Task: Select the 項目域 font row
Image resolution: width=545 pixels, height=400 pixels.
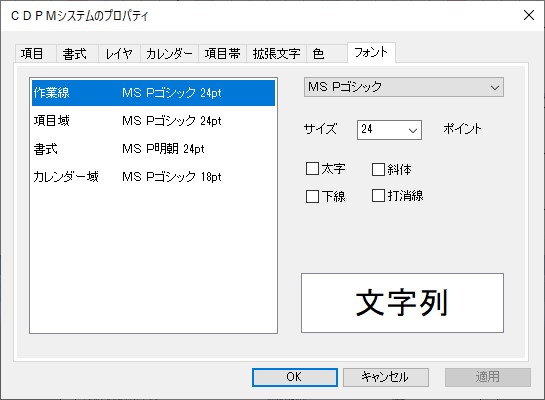Action: (153, 121)
